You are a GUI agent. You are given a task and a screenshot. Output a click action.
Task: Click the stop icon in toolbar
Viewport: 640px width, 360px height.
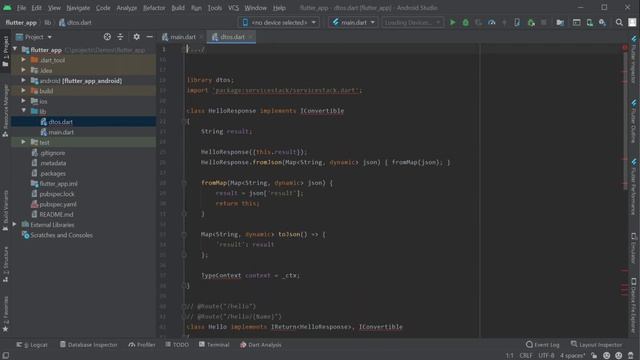click(544, 22)
